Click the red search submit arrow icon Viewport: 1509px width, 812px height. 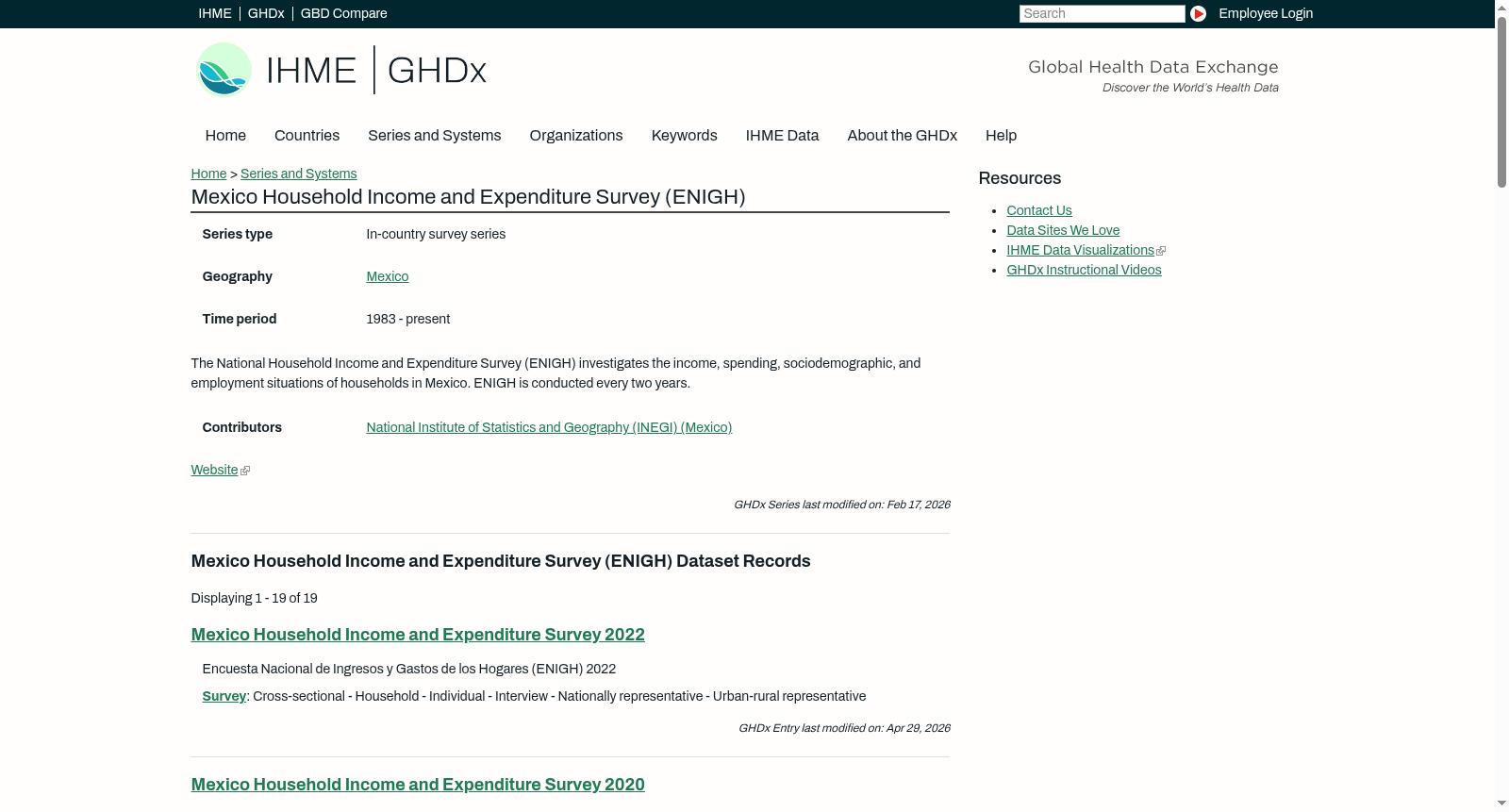tap(1198, 13)
